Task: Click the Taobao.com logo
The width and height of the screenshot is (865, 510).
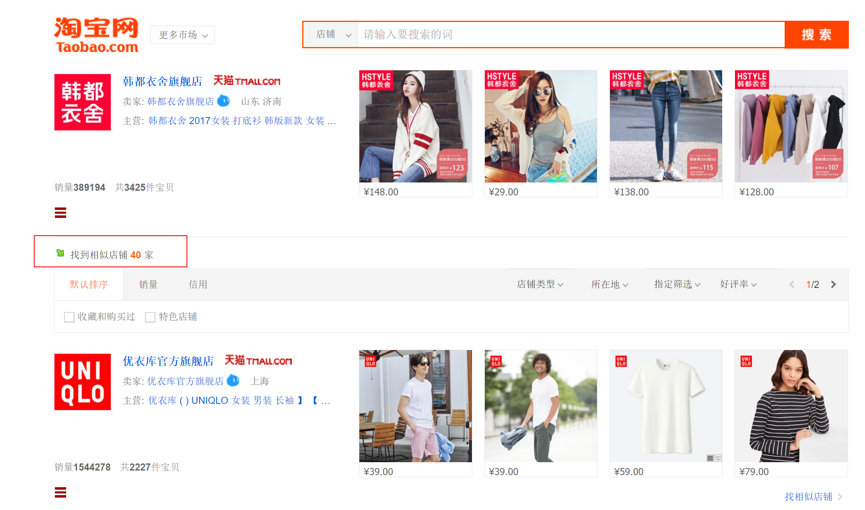Action: click(97, 35)
